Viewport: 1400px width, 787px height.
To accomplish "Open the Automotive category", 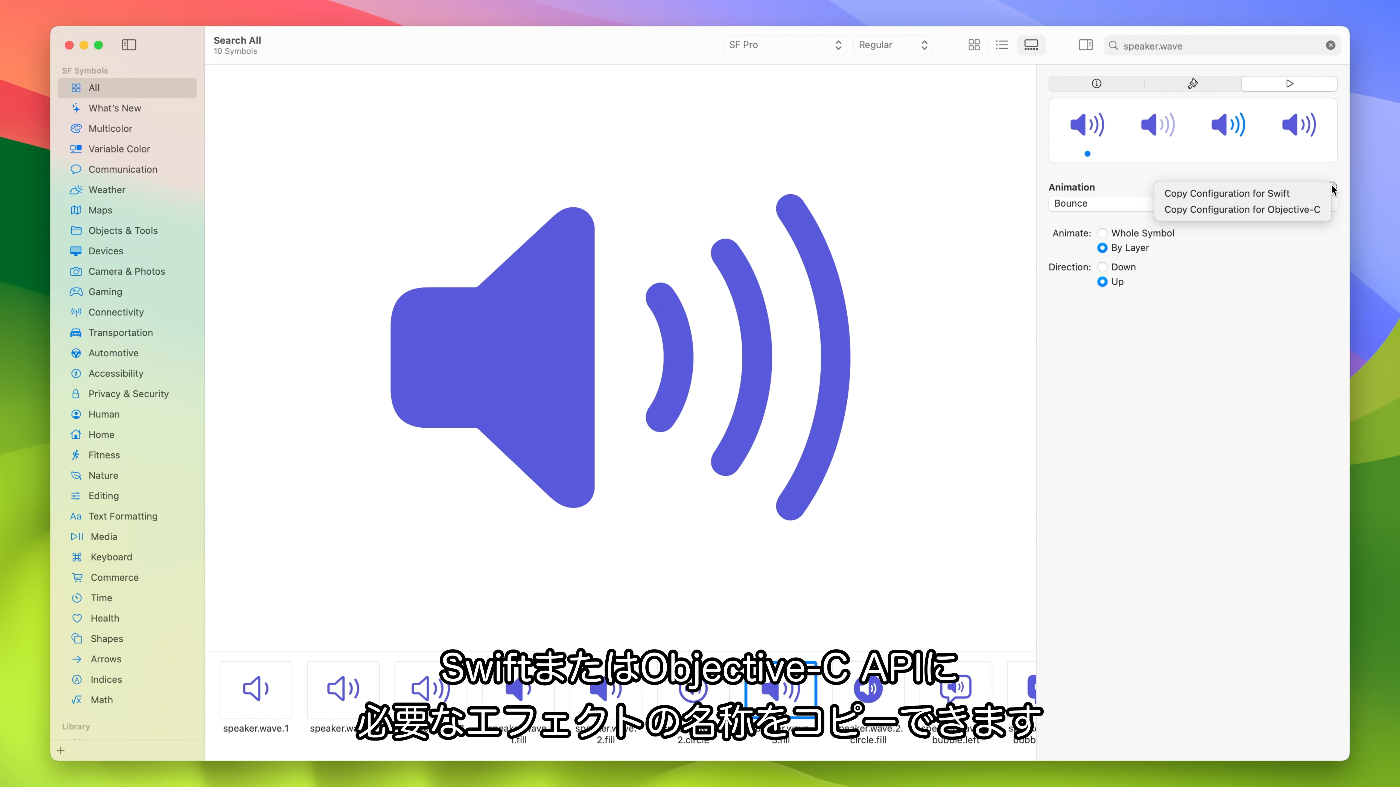I will tap(127, 353).
